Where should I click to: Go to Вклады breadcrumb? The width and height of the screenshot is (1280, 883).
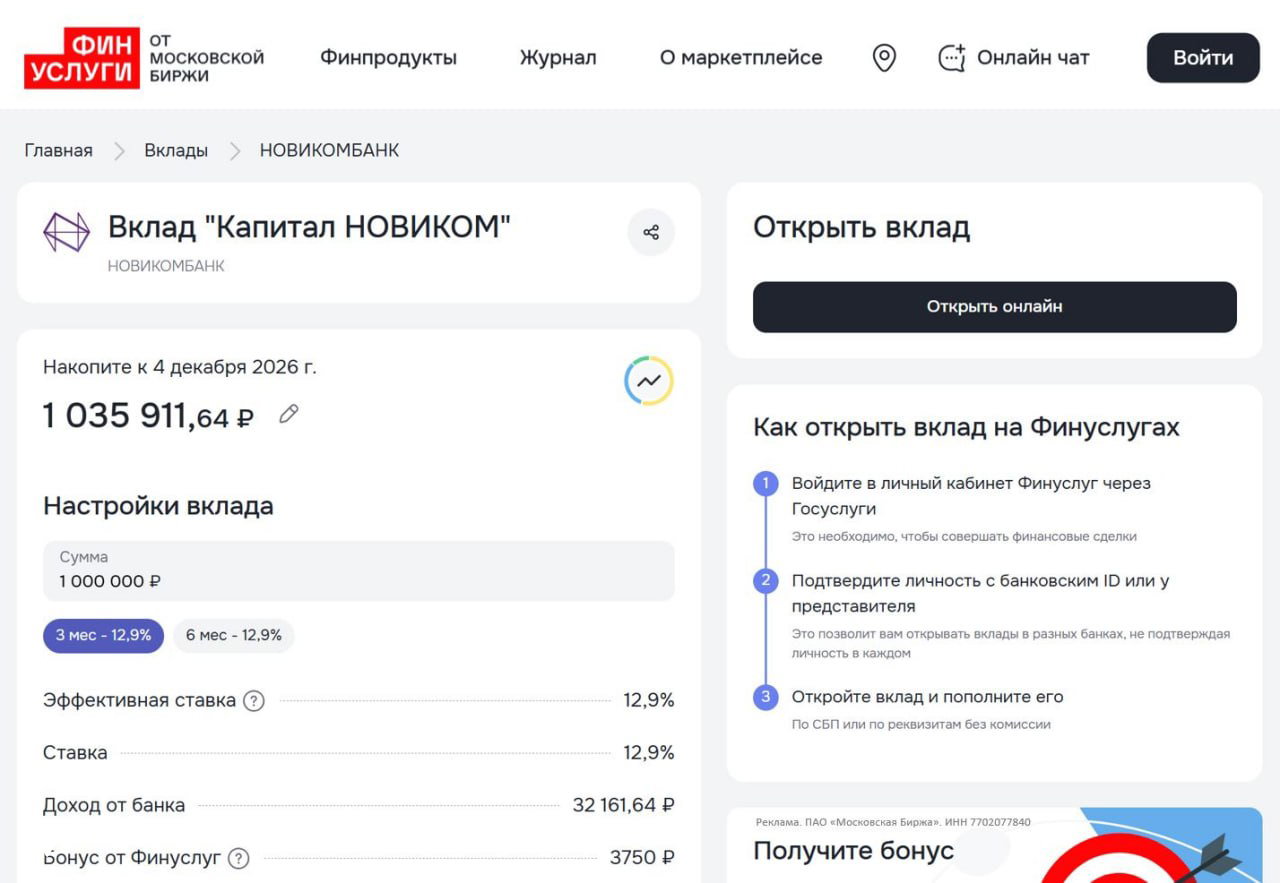(176, 151)
